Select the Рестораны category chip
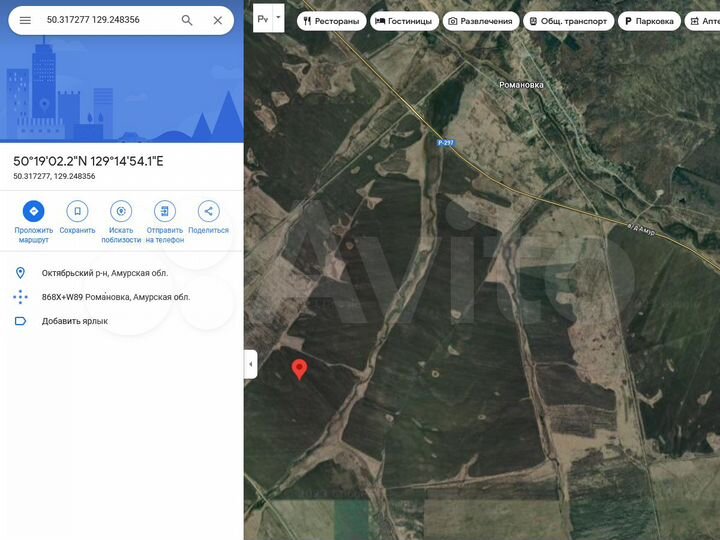Viewport: 720px width, 540px height. pyautogui.click(x=331, y=21)
